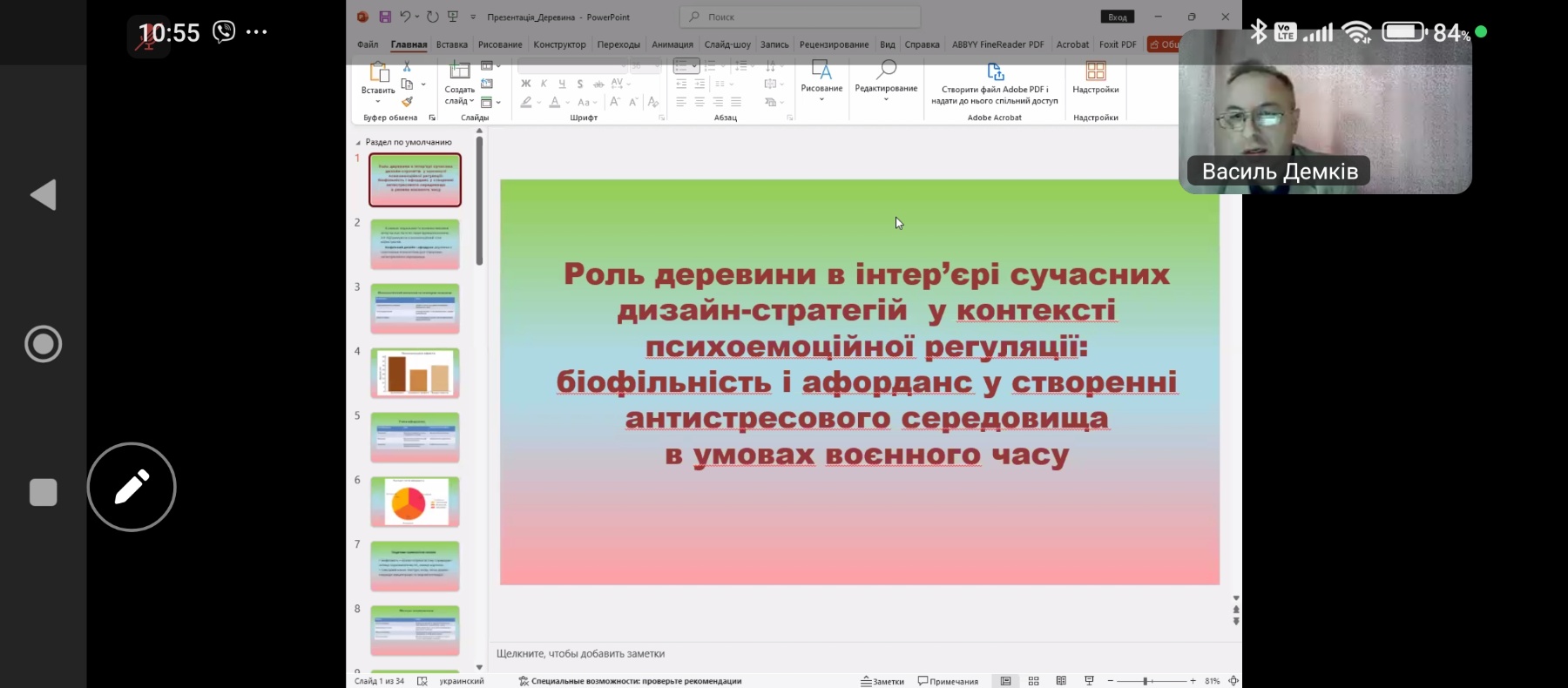Click Create Adobe PDF and share icon
Viewport: 1568px width, 688px height.
tap(995, 72)
